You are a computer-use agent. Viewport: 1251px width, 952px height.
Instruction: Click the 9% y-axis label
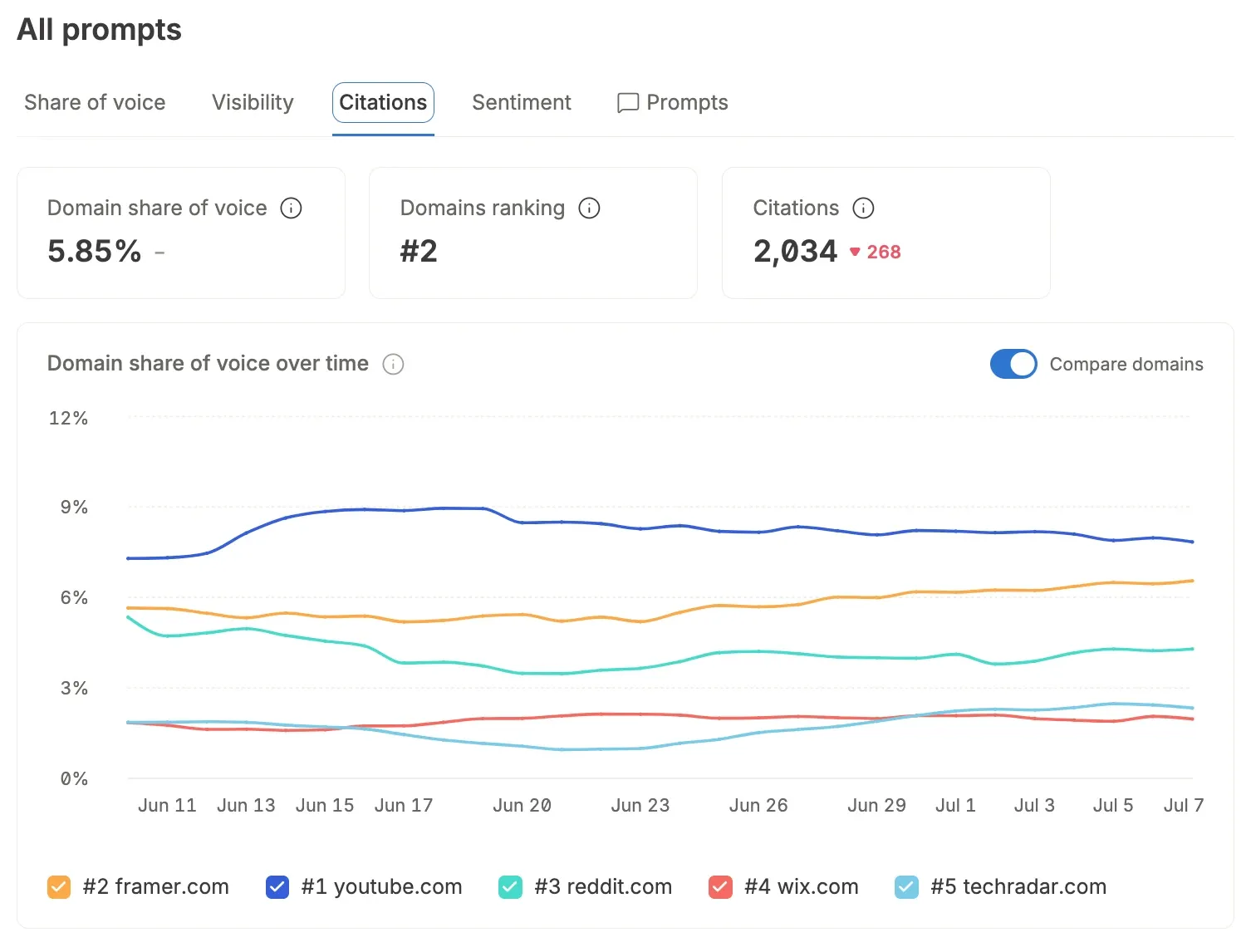(x=74, y=507)
